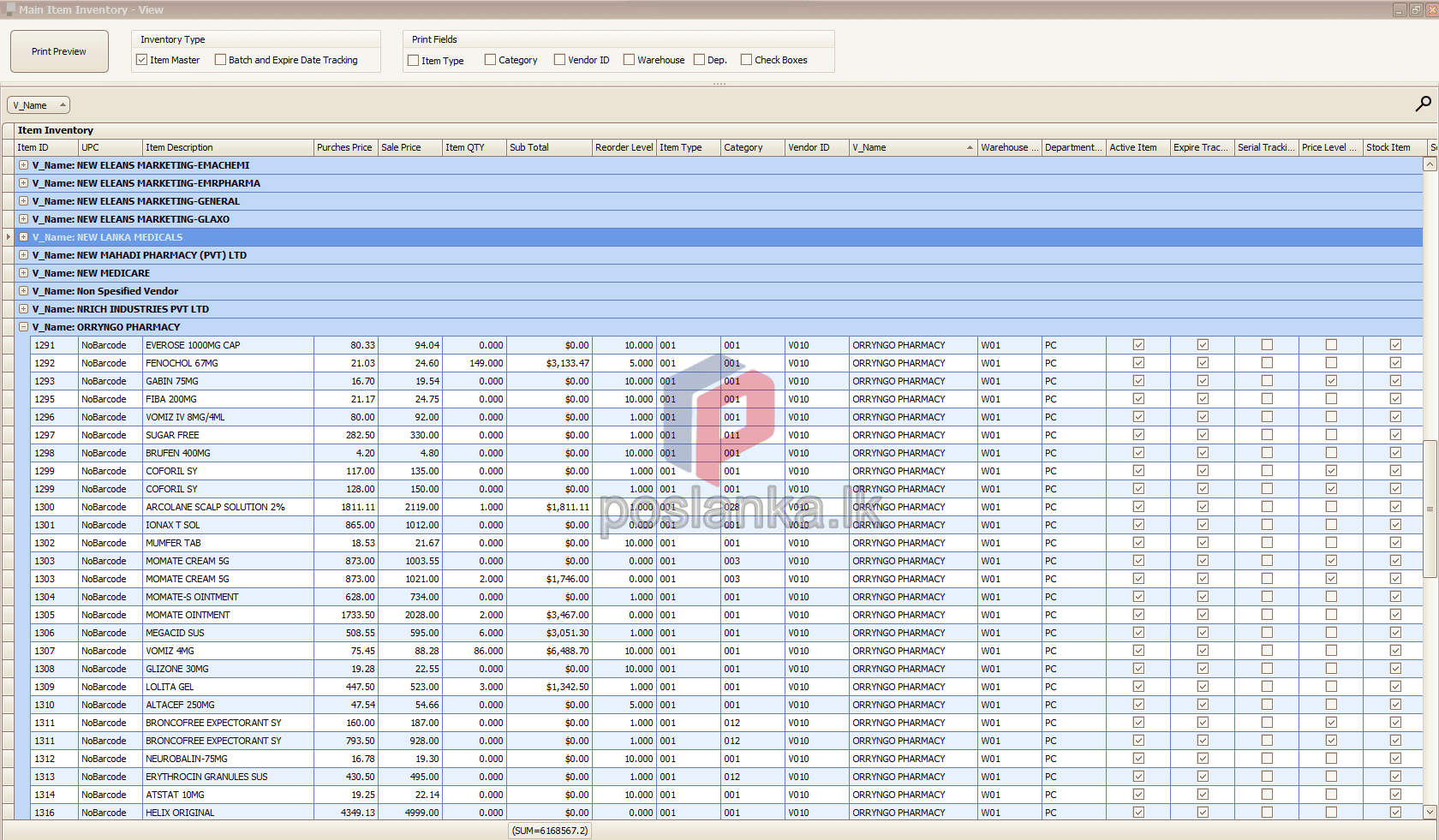The image size is (1439, 840).
Task: Toggle the Item Master checkbox
Action: (x=142, y=60)
